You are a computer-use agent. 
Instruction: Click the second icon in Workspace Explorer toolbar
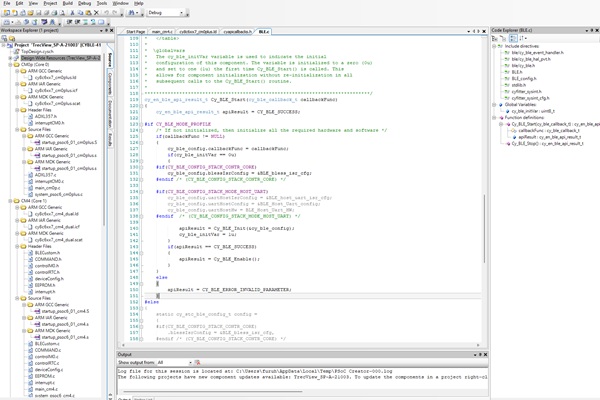(12, 38)
